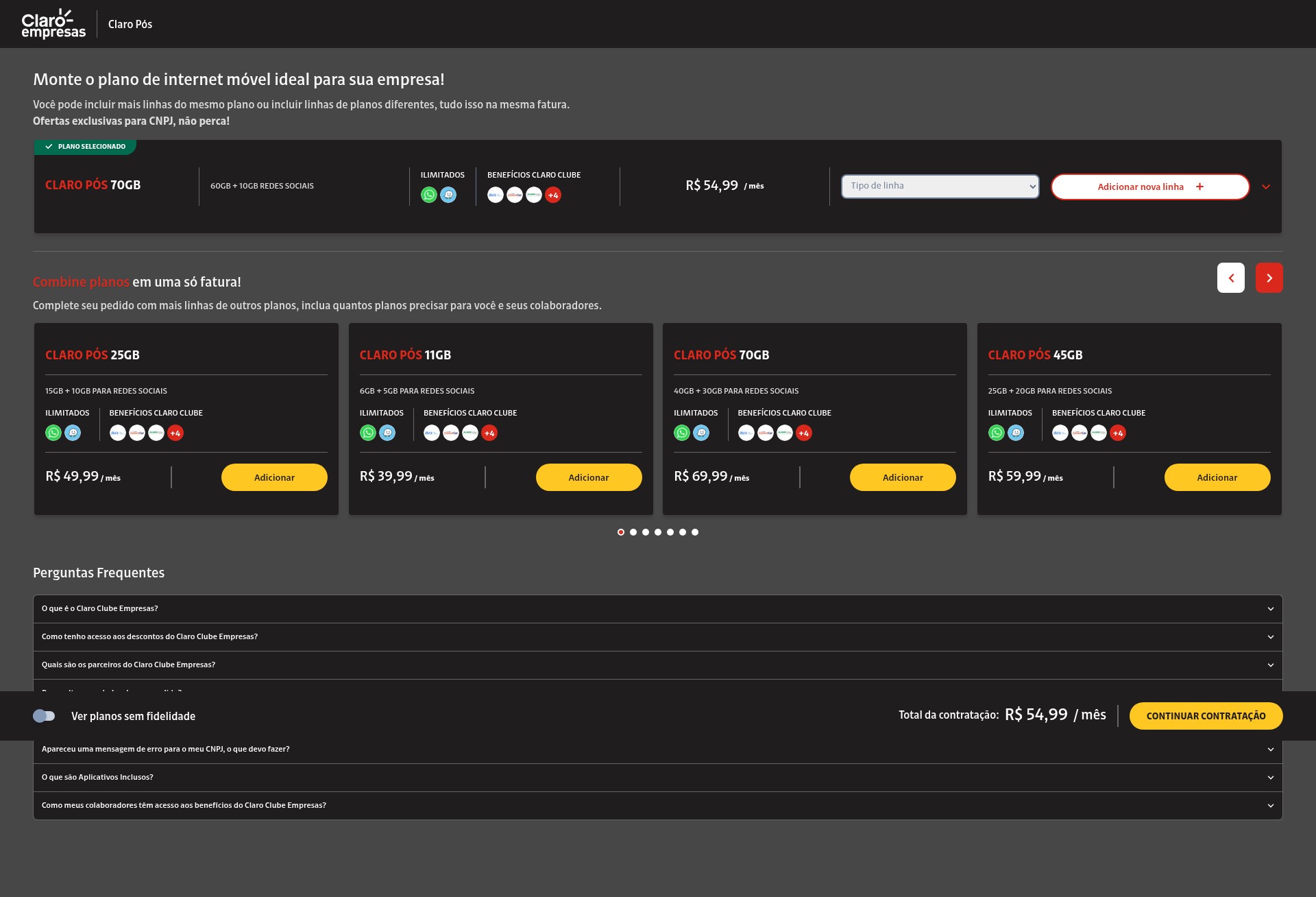Expand 'Como meus colaboradores têm acesso' question
This screenshot has height=897, width=1316.
tap(658, 806)
